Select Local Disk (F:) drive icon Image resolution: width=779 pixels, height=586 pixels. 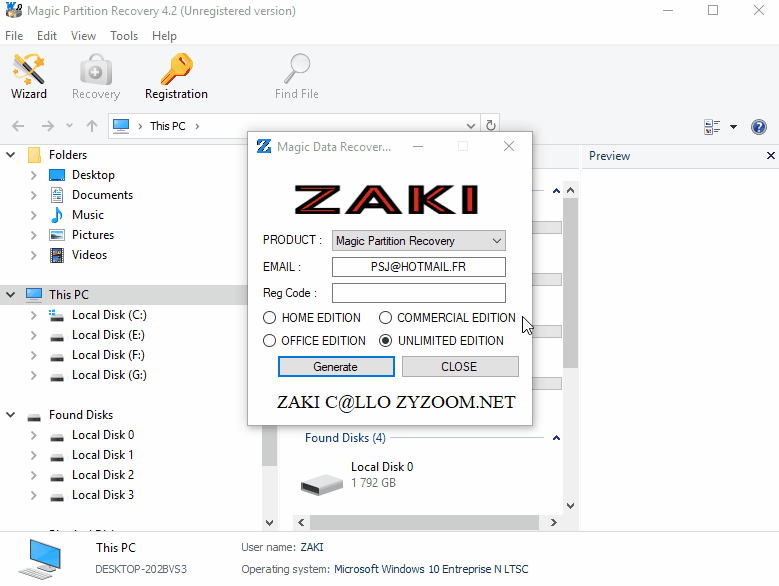(57, 357)
